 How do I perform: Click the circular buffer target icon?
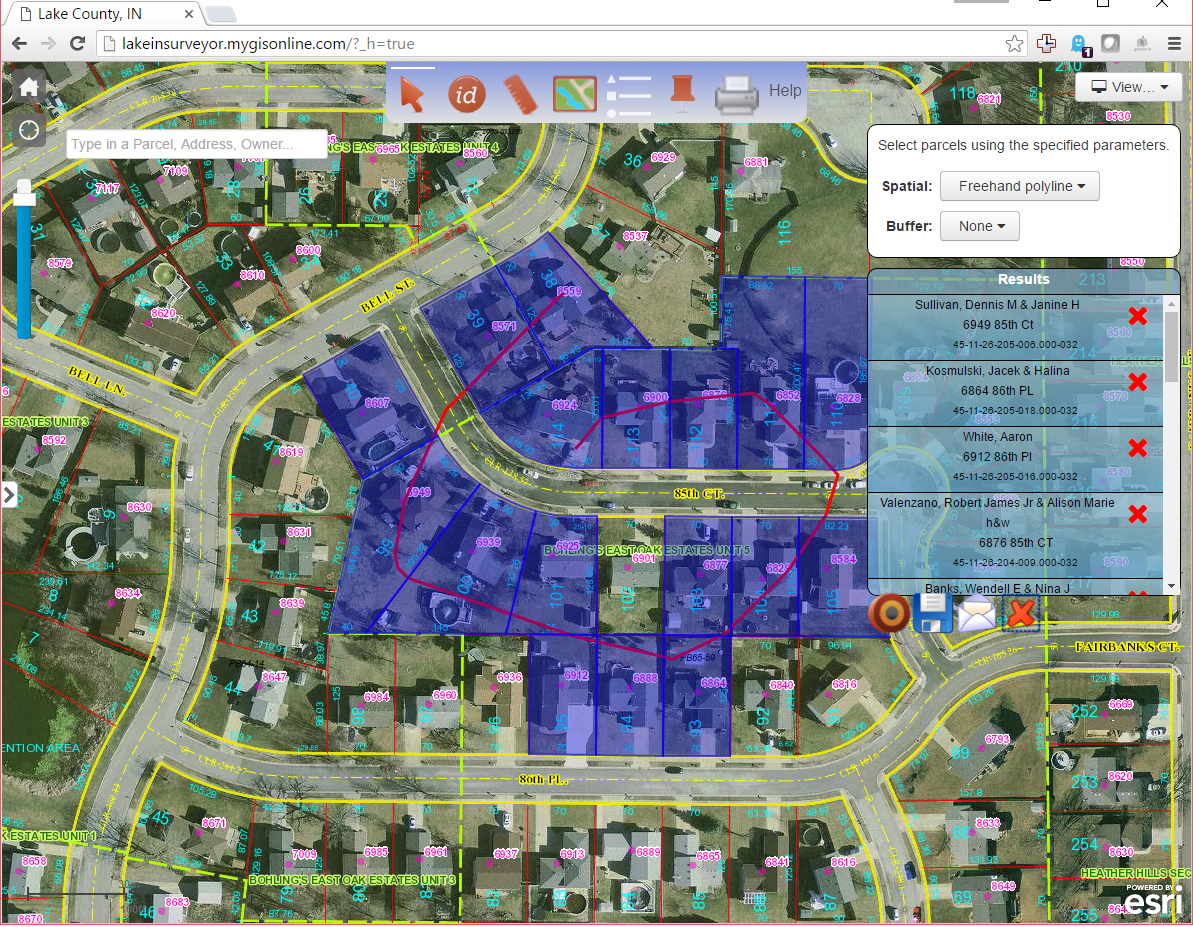(890, 613)
